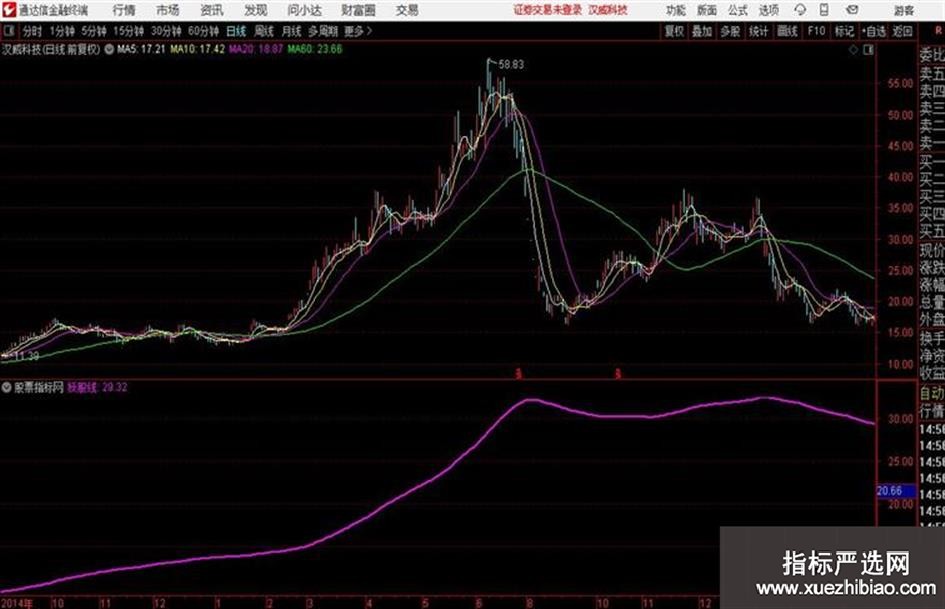Click the 复权 toolbar button

pyautogui.click(x=674, y=31)
